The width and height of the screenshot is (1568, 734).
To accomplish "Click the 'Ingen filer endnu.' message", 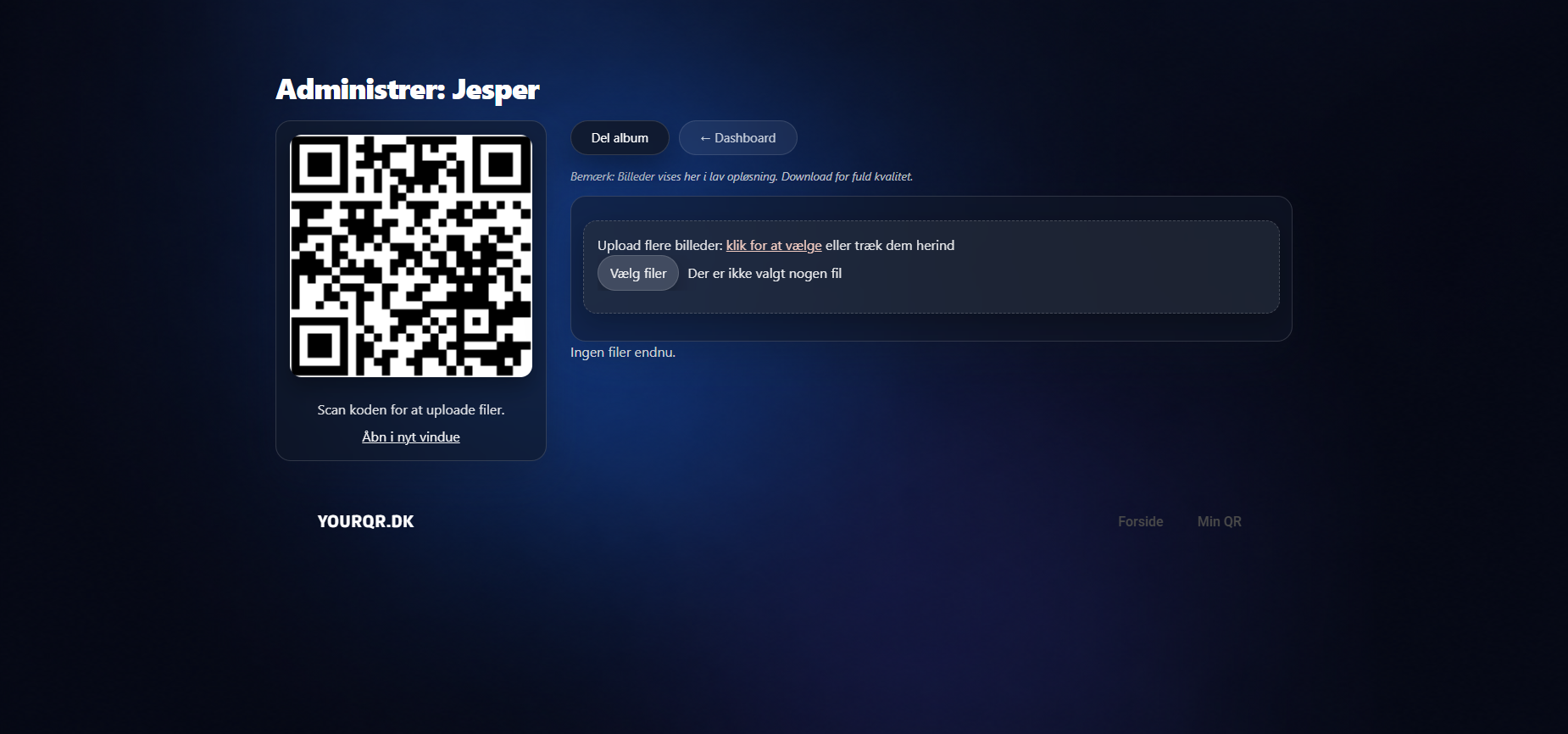I will 623,352.
